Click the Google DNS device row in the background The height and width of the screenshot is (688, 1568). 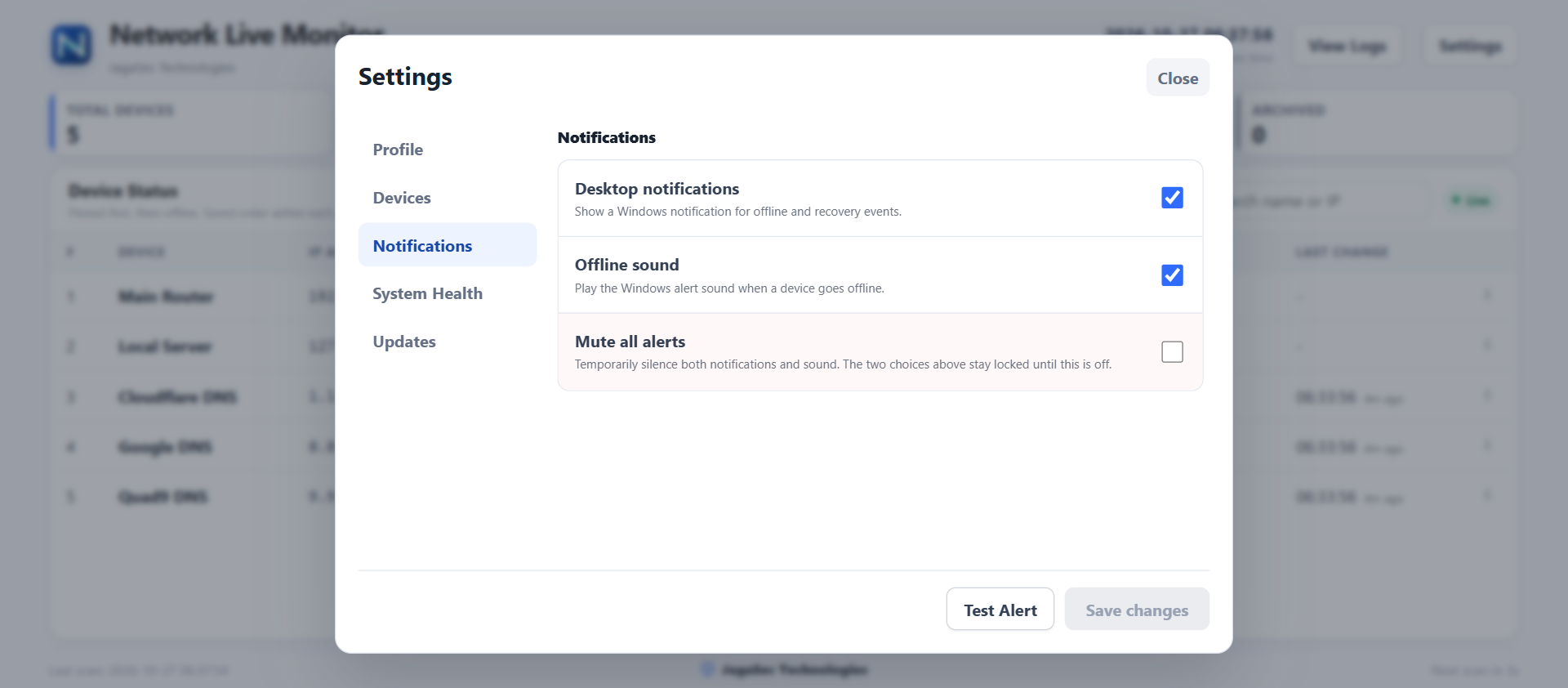[193, 447]
